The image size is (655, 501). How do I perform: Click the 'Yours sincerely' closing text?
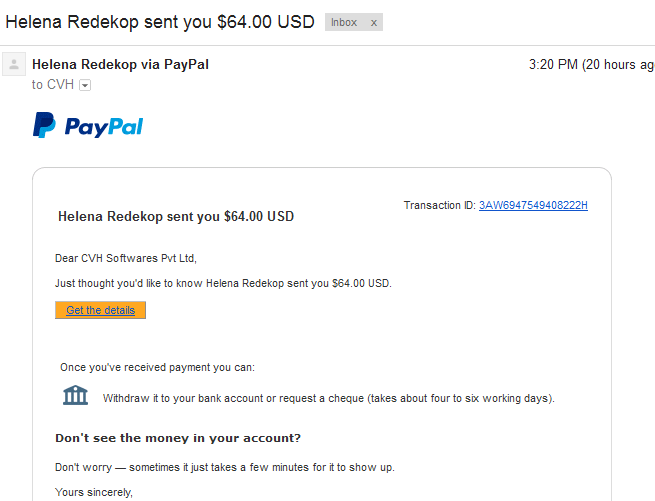point(94,492)
